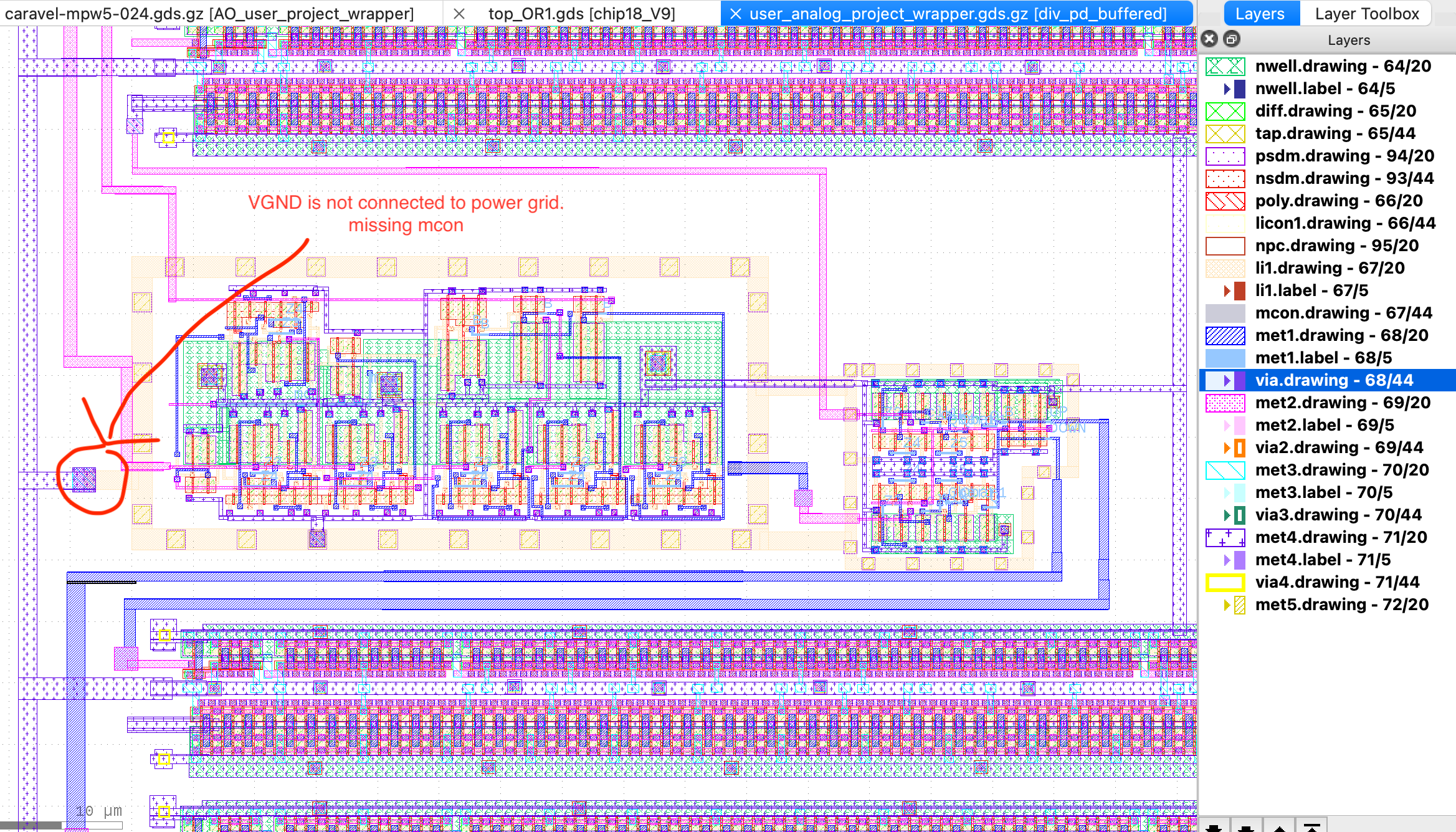Viewport: 1456px width, 832px height.
Task: Toggle visibility of met1.drawing 68/20 layer
Action: [x=1225, y=335]
